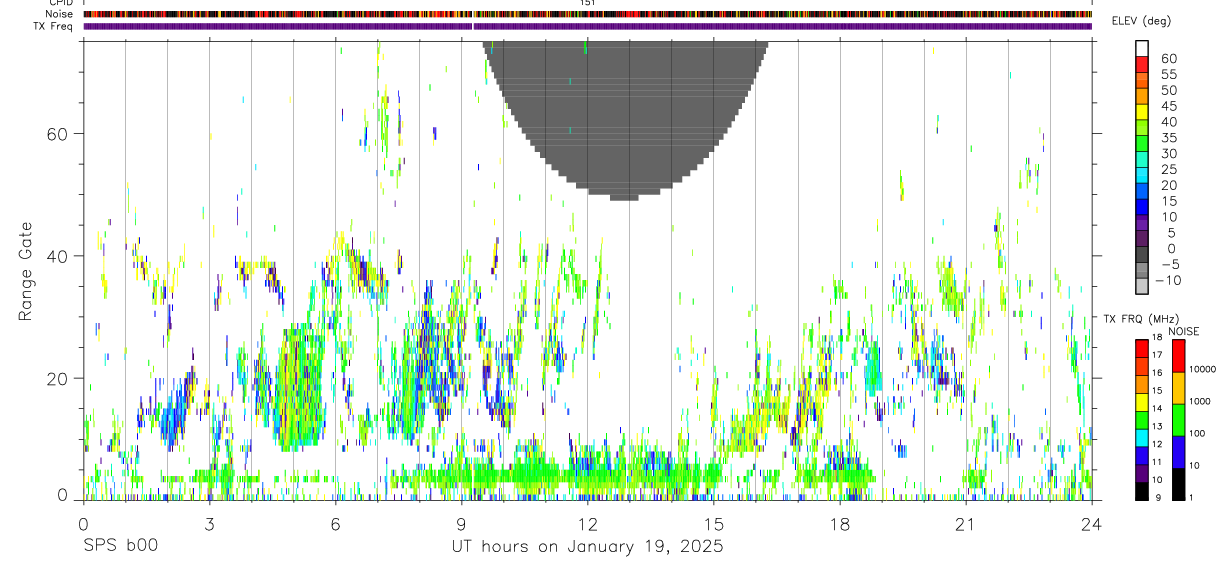The height and width of the screenshot is (567, 1228).
Task: Pick the green segment of the NOISE bar
Action: pos(1178,420)
